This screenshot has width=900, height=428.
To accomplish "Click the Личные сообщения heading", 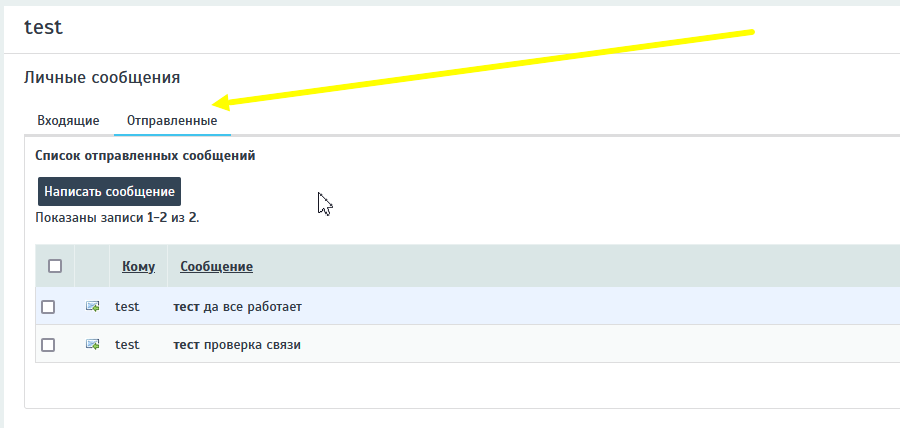I will tap(102, 77).
